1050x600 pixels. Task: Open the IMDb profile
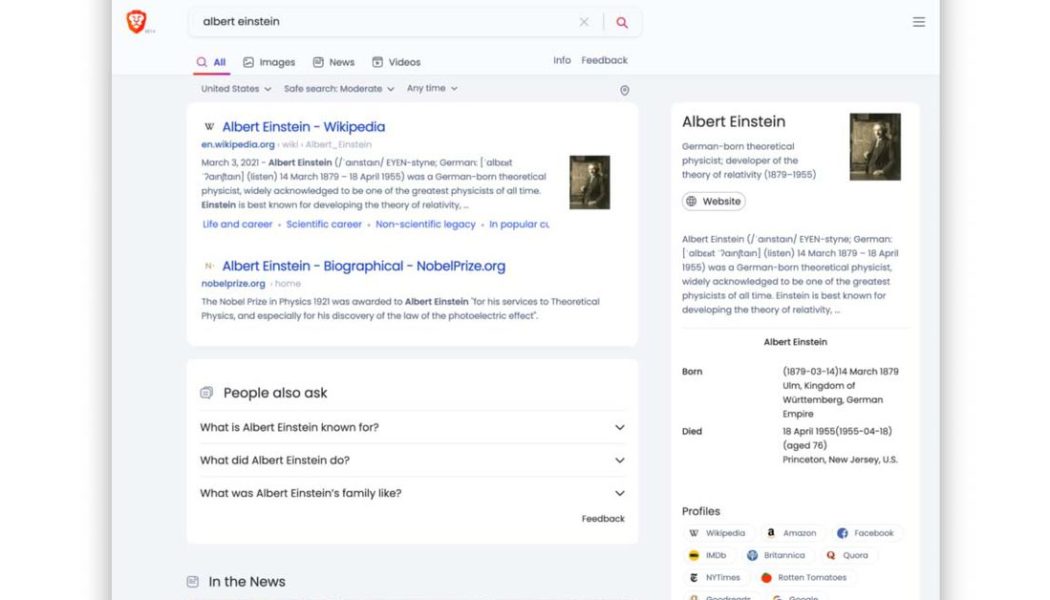[x=710, y=555]
